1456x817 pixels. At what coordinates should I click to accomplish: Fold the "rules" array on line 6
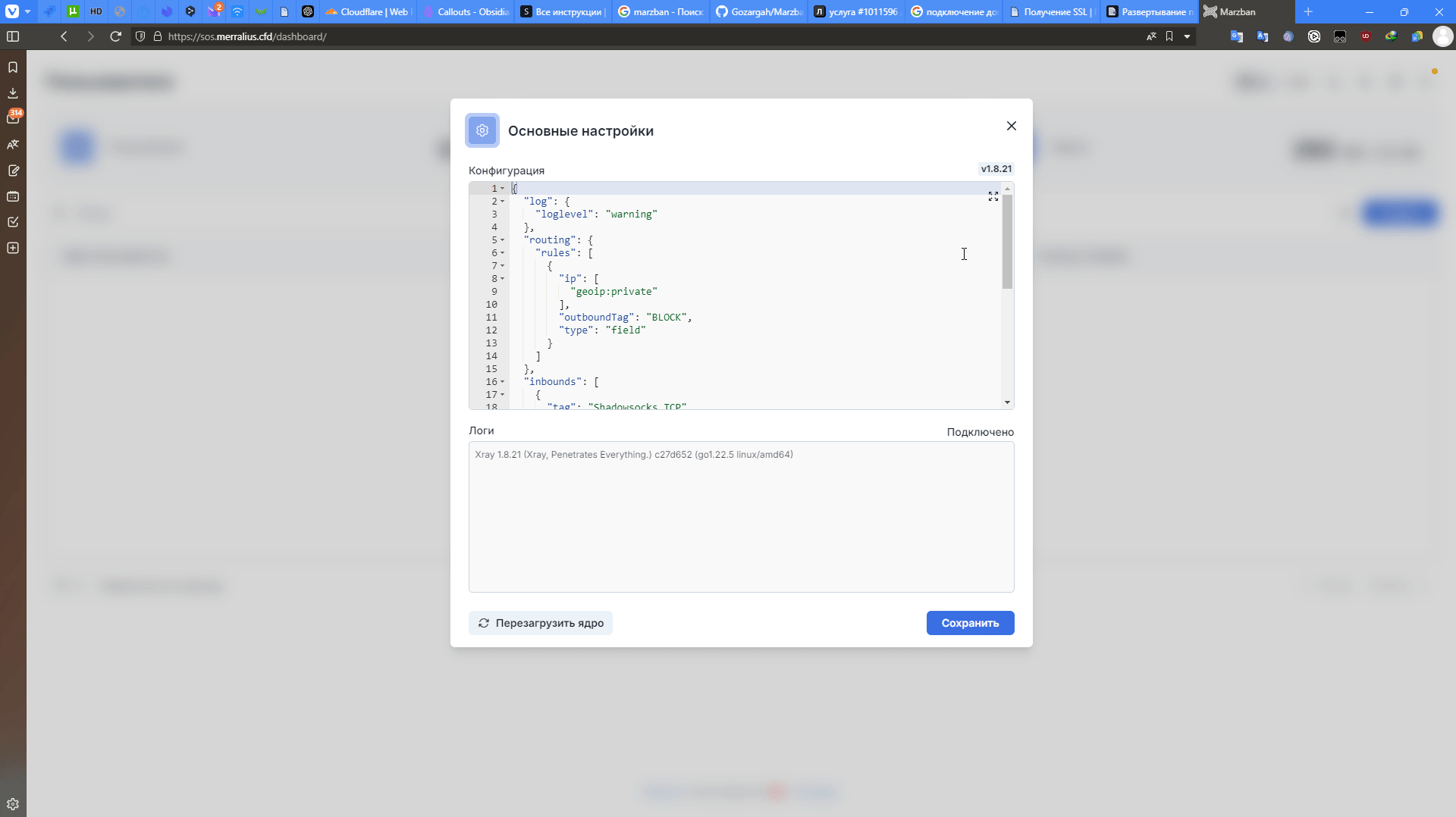coord(502,253)
